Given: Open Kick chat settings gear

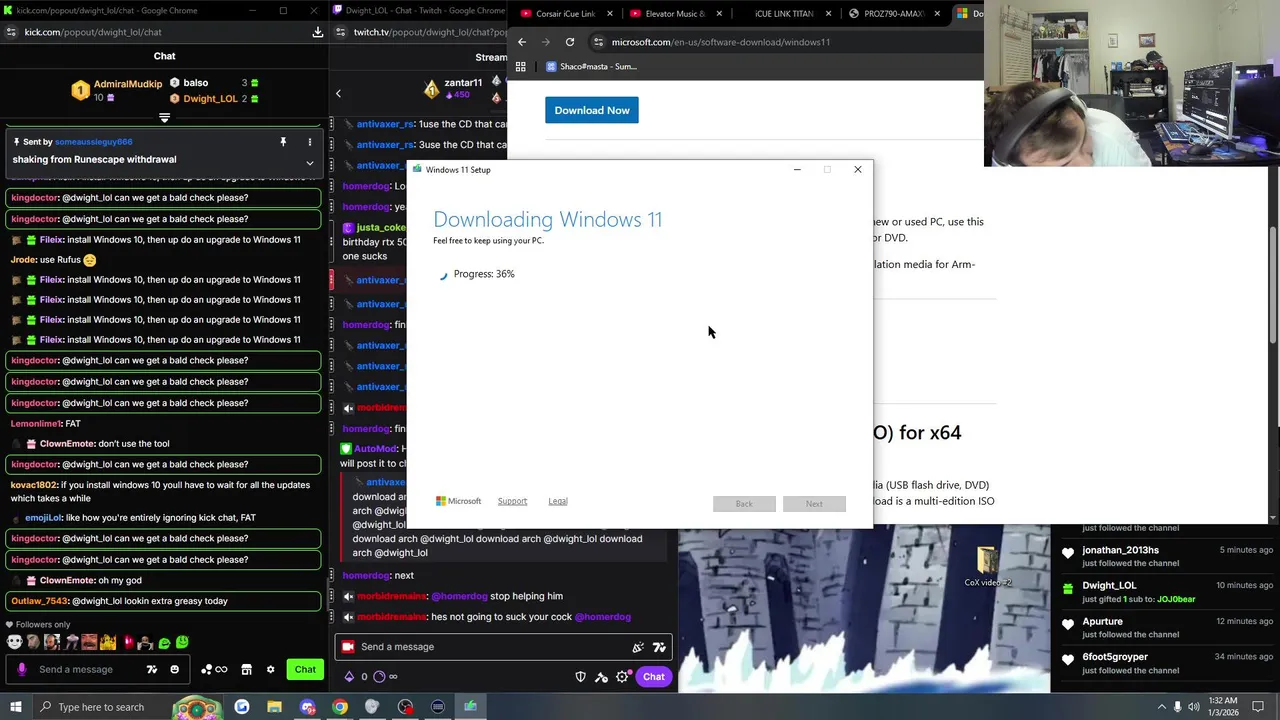Looking at the screenshot, I should coord(270,670).
